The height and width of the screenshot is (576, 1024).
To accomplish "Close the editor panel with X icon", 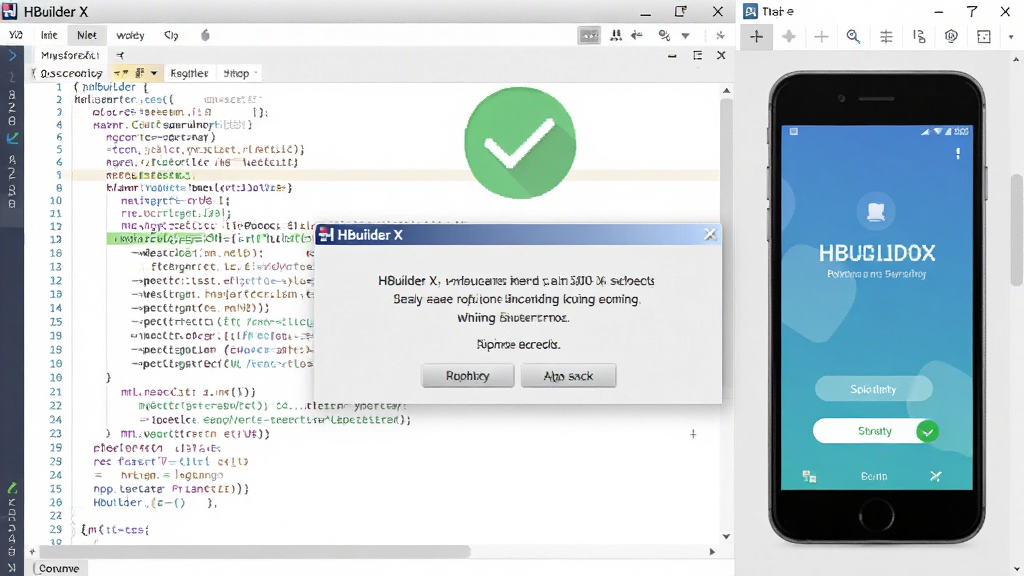I will point(721,56).
